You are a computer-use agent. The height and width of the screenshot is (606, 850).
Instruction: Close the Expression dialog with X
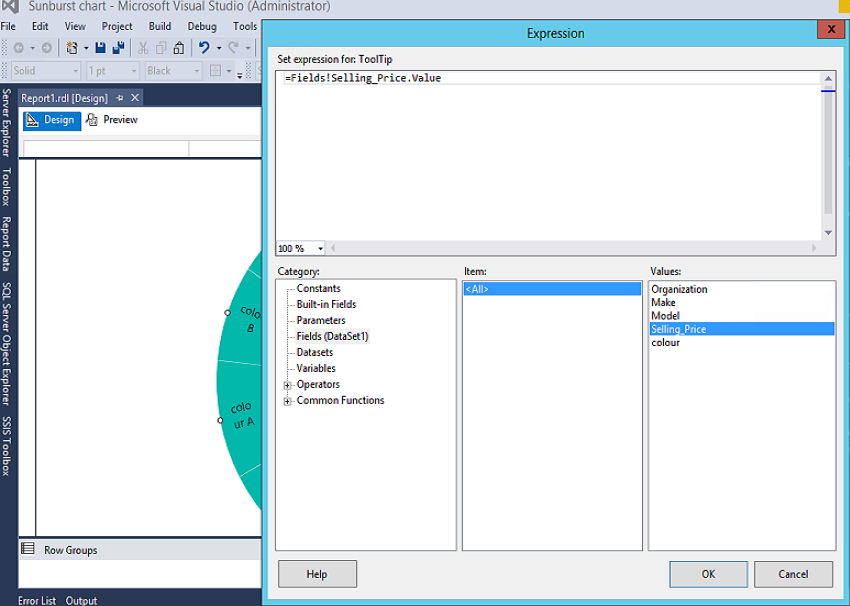(x=831, y=29)
